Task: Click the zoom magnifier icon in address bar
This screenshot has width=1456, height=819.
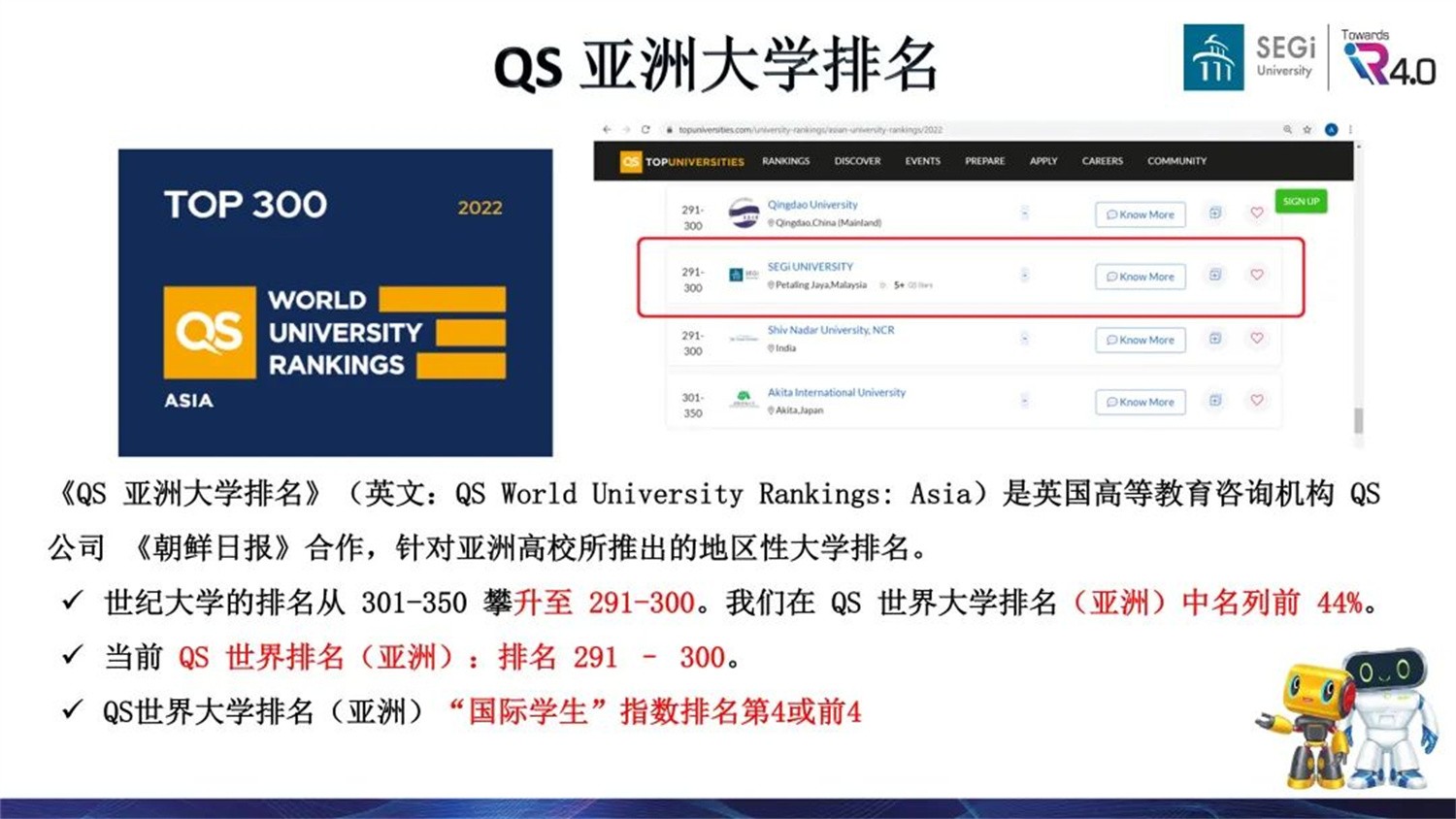Action: (1288, 129)
